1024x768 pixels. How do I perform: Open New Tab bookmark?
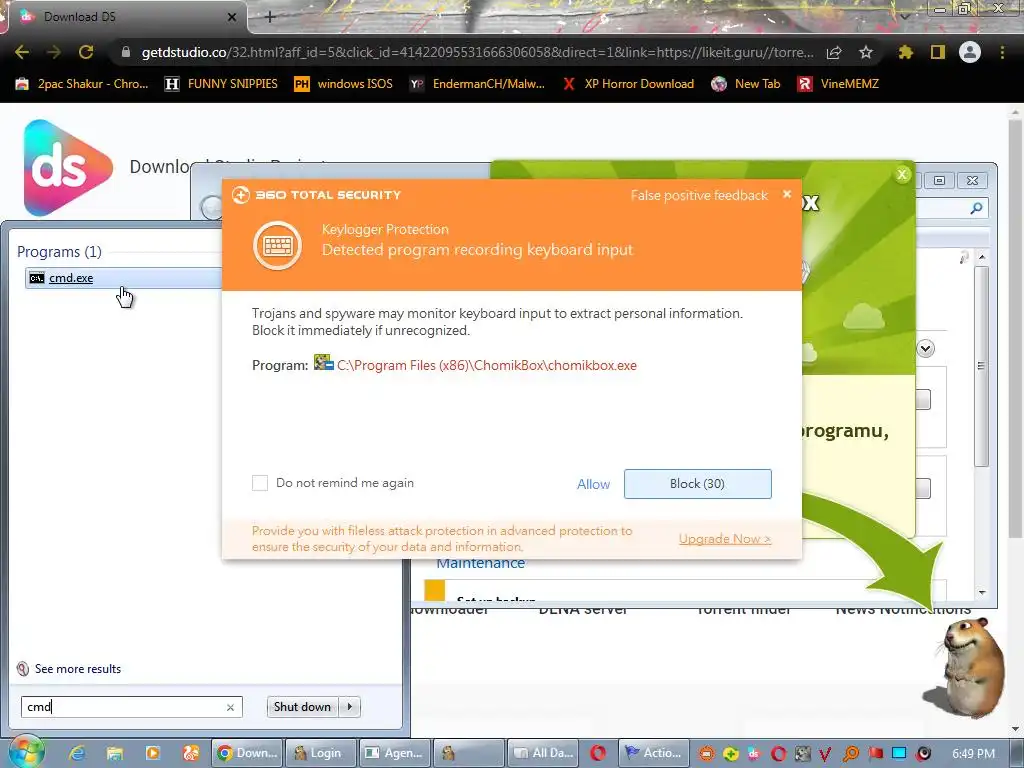point(746,84)
